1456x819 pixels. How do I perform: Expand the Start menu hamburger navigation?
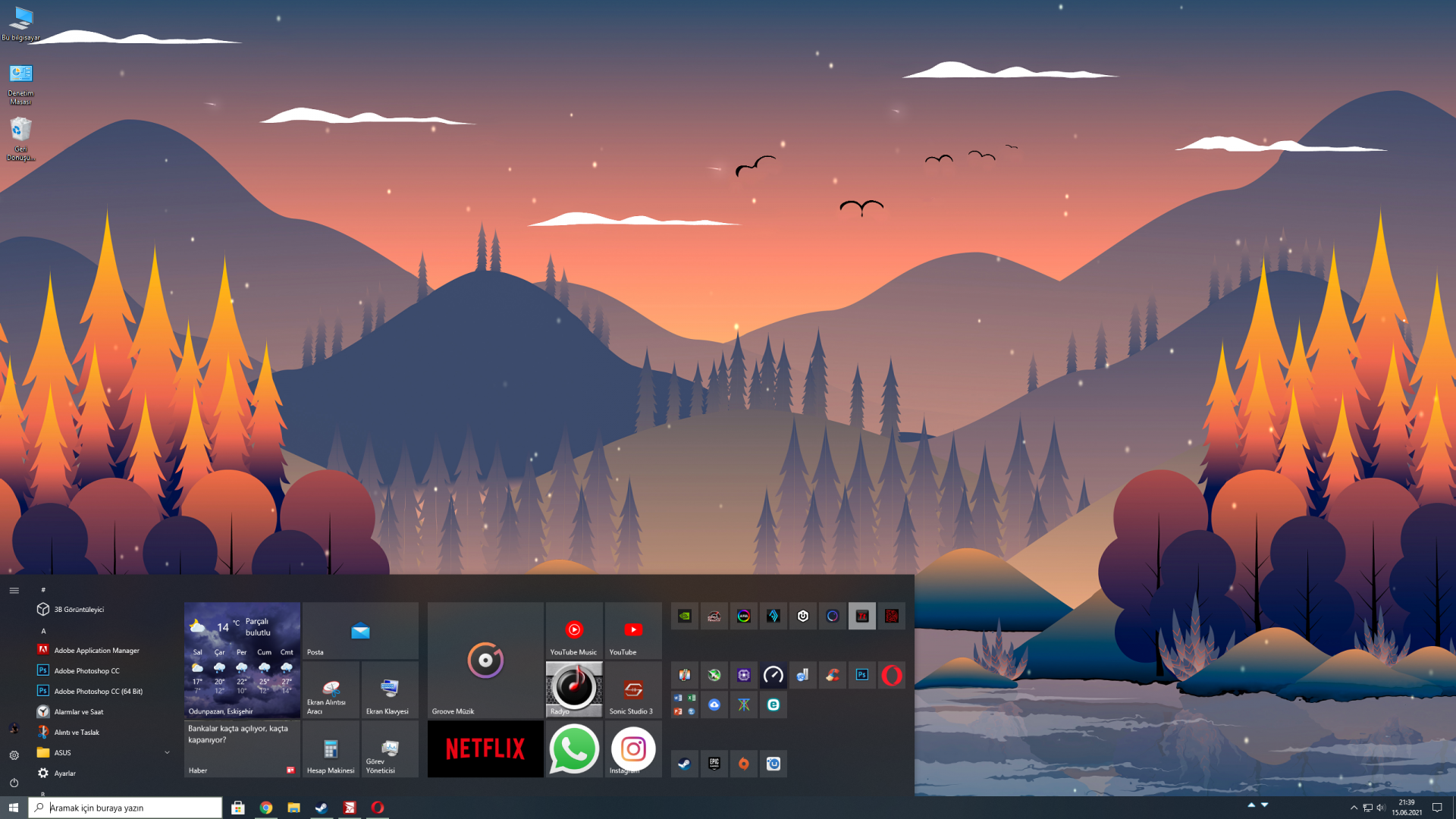coord(14,590)
